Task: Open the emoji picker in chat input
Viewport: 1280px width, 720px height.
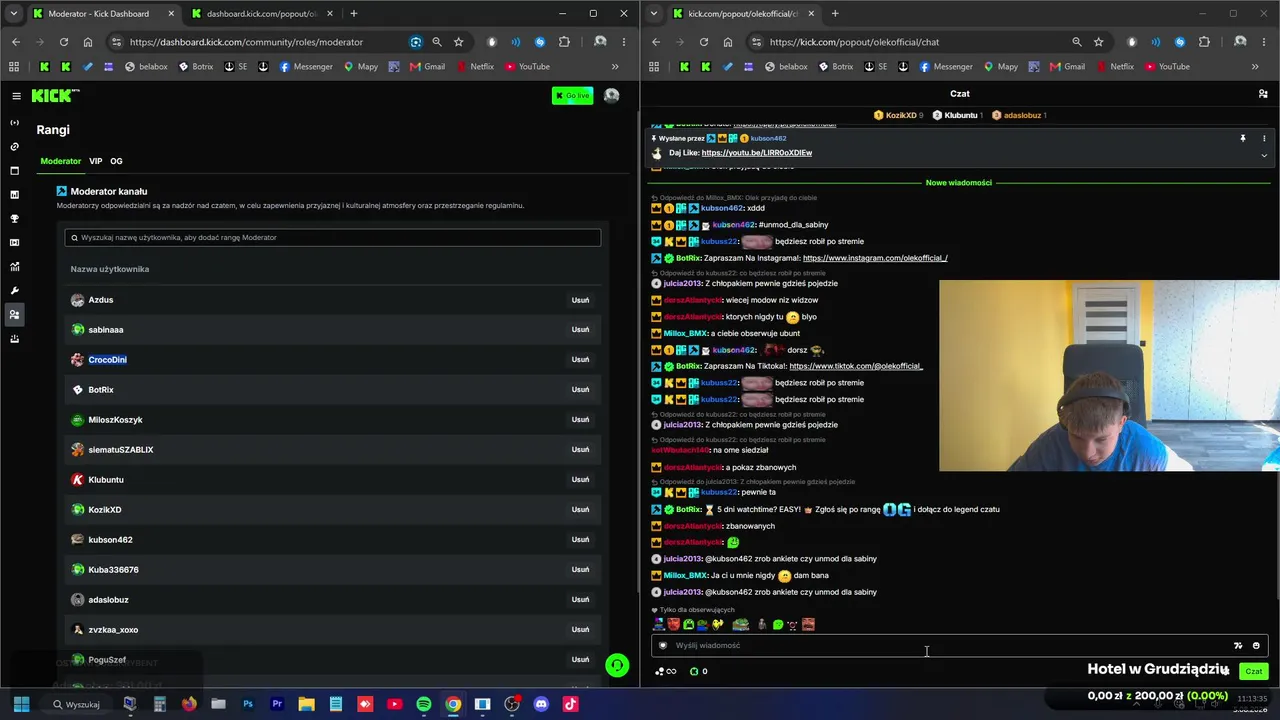Action: (1256, 646)
